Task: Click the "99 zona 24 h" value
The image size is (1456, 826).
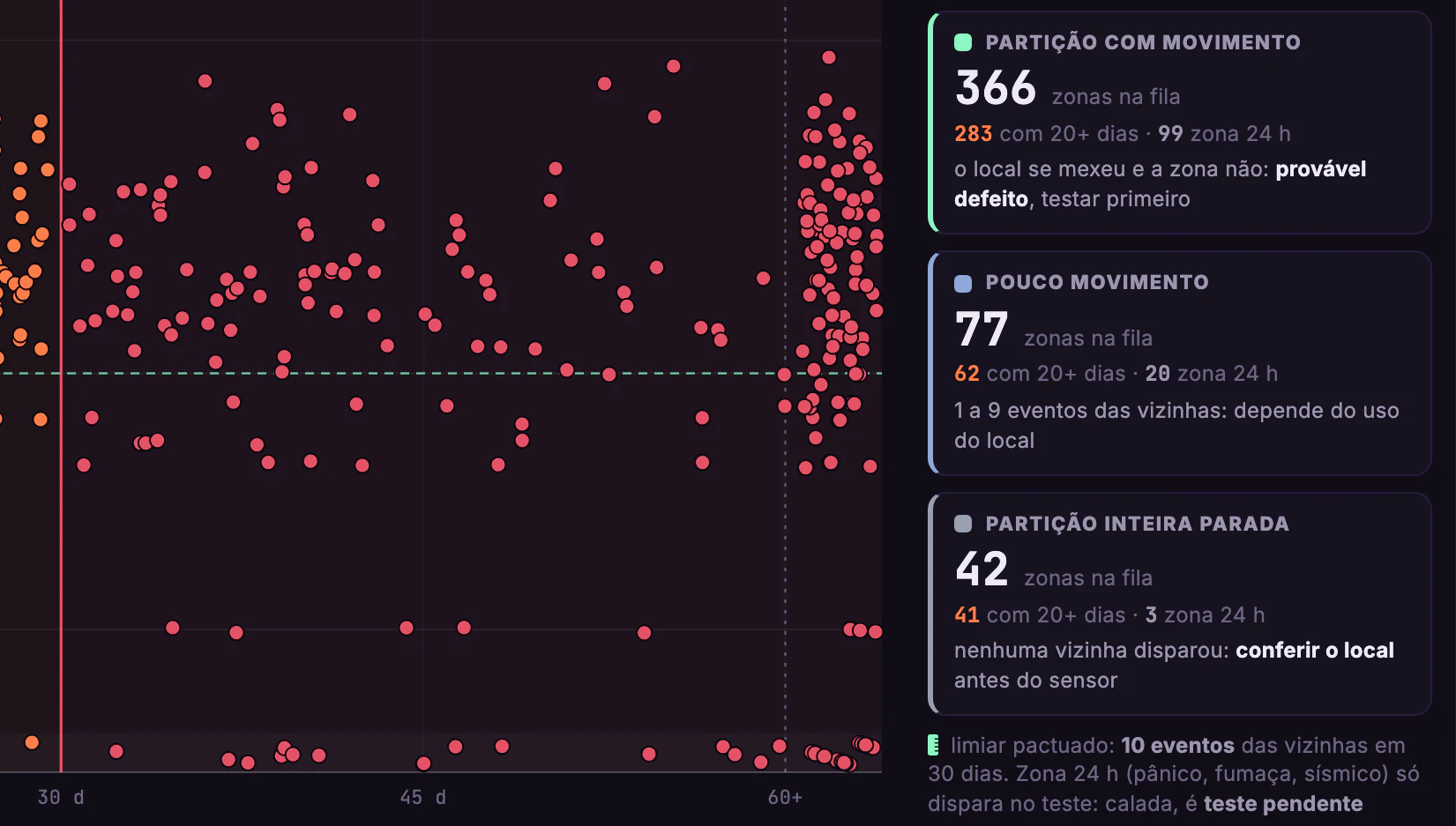Action: (x=1224, y=134)
